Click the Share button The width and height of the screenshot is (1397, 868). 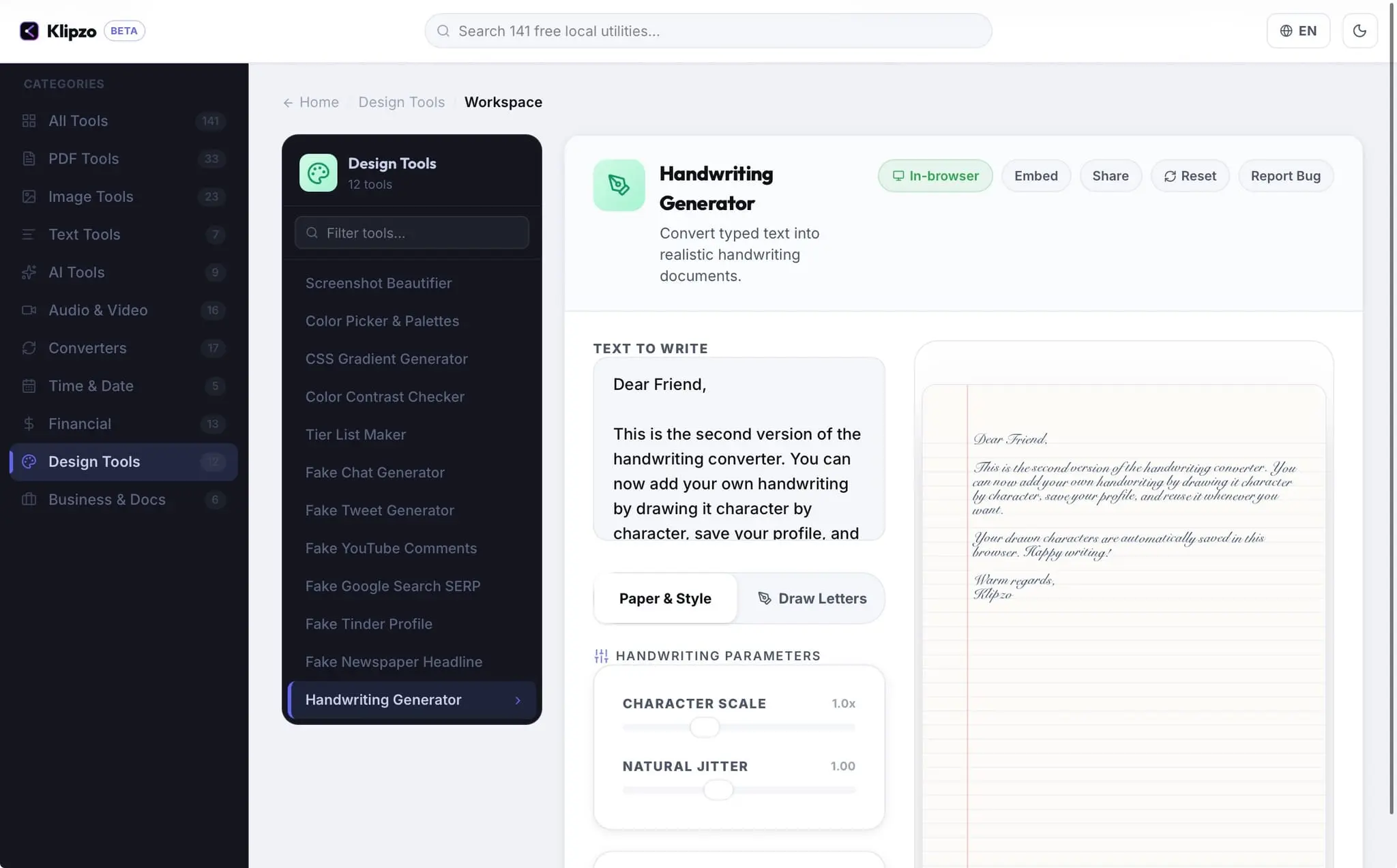click(x=1110, y=176)
